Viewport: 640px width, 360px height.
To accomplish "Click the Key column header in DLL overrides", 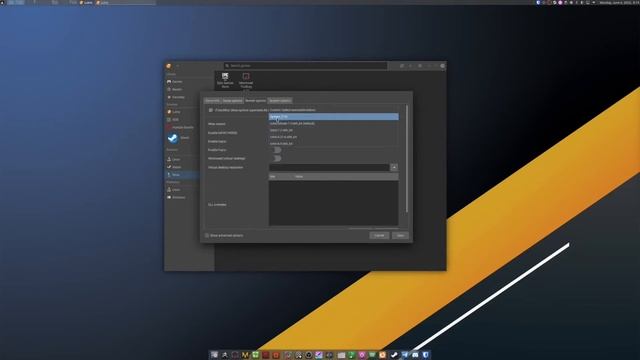I will click(281, 177).
